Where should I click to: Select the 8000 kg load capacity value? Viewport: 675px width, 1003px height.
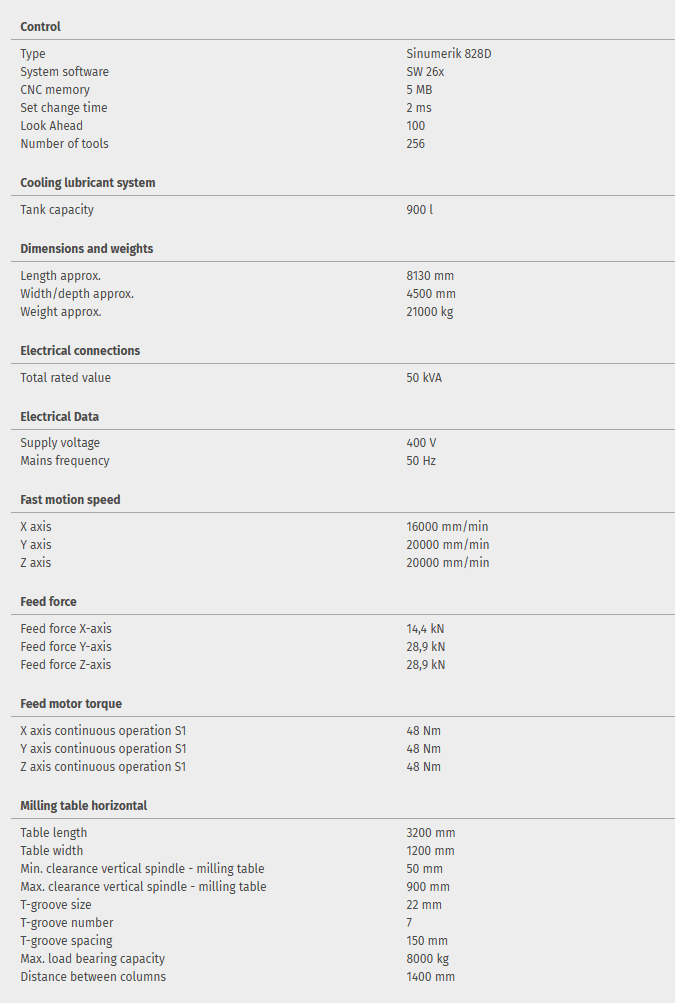pyautogui.click(x=427, y=959)
